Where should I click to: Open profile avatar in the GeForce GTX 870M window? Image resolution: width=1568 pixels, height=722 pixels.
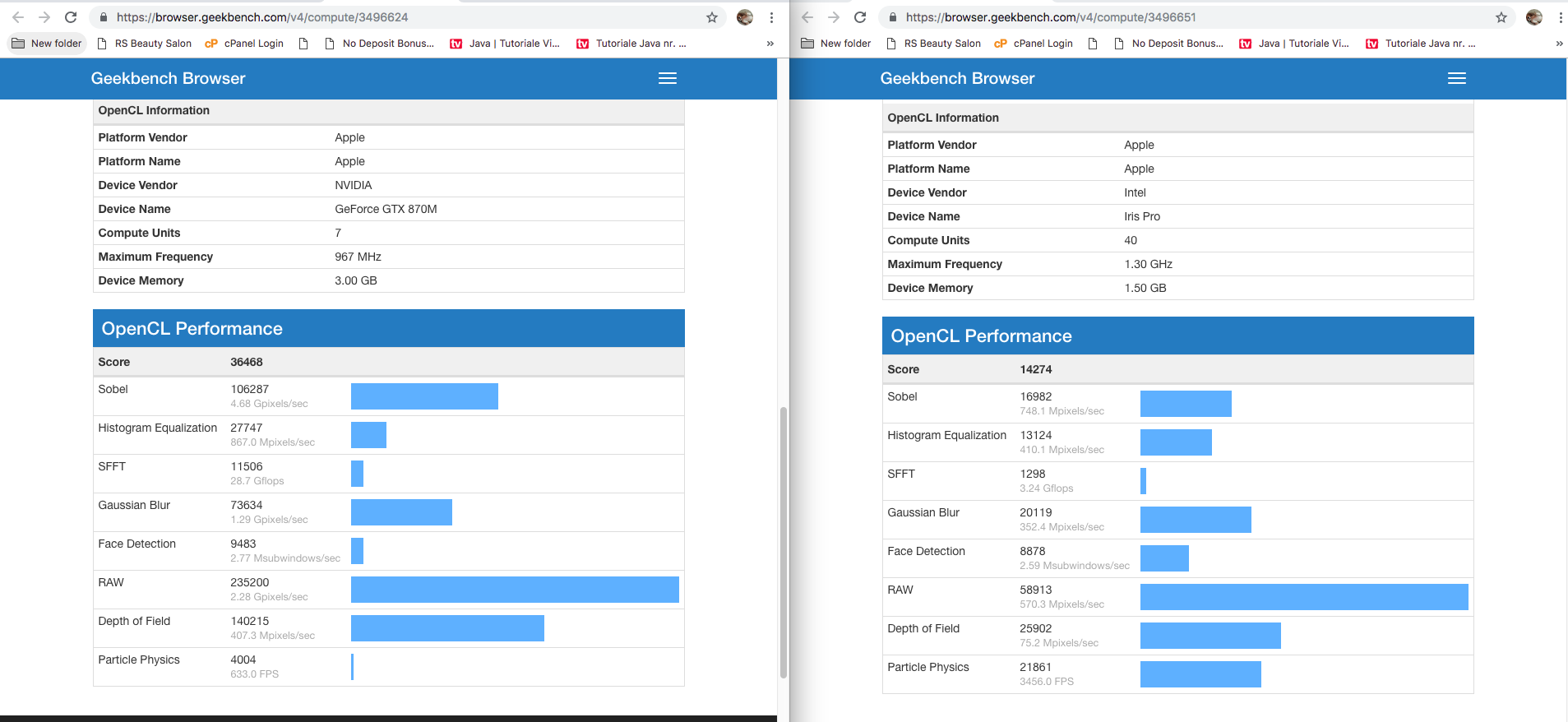coord(745,17)
